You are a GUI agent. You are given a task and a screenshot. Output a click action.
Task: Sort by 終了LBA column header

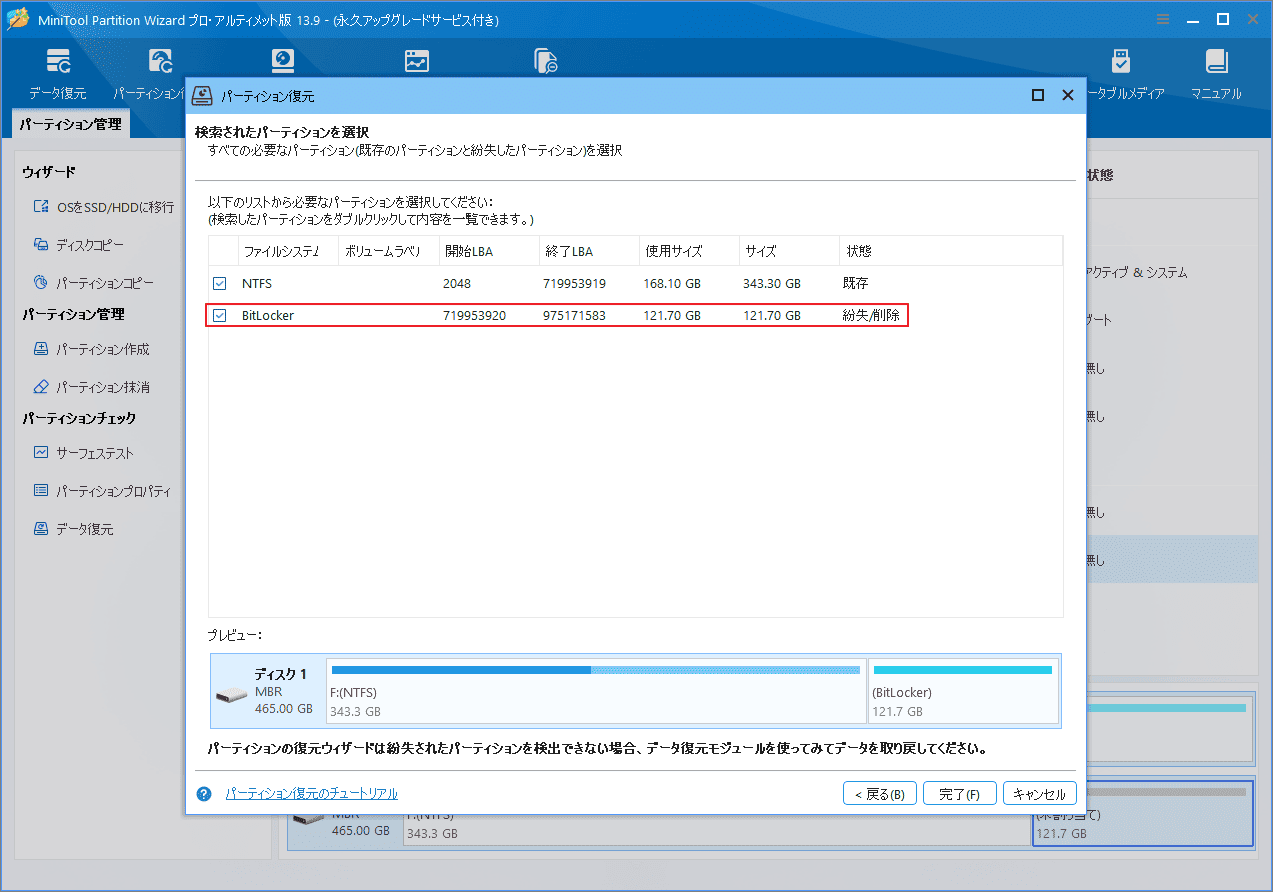coord(588,251)
